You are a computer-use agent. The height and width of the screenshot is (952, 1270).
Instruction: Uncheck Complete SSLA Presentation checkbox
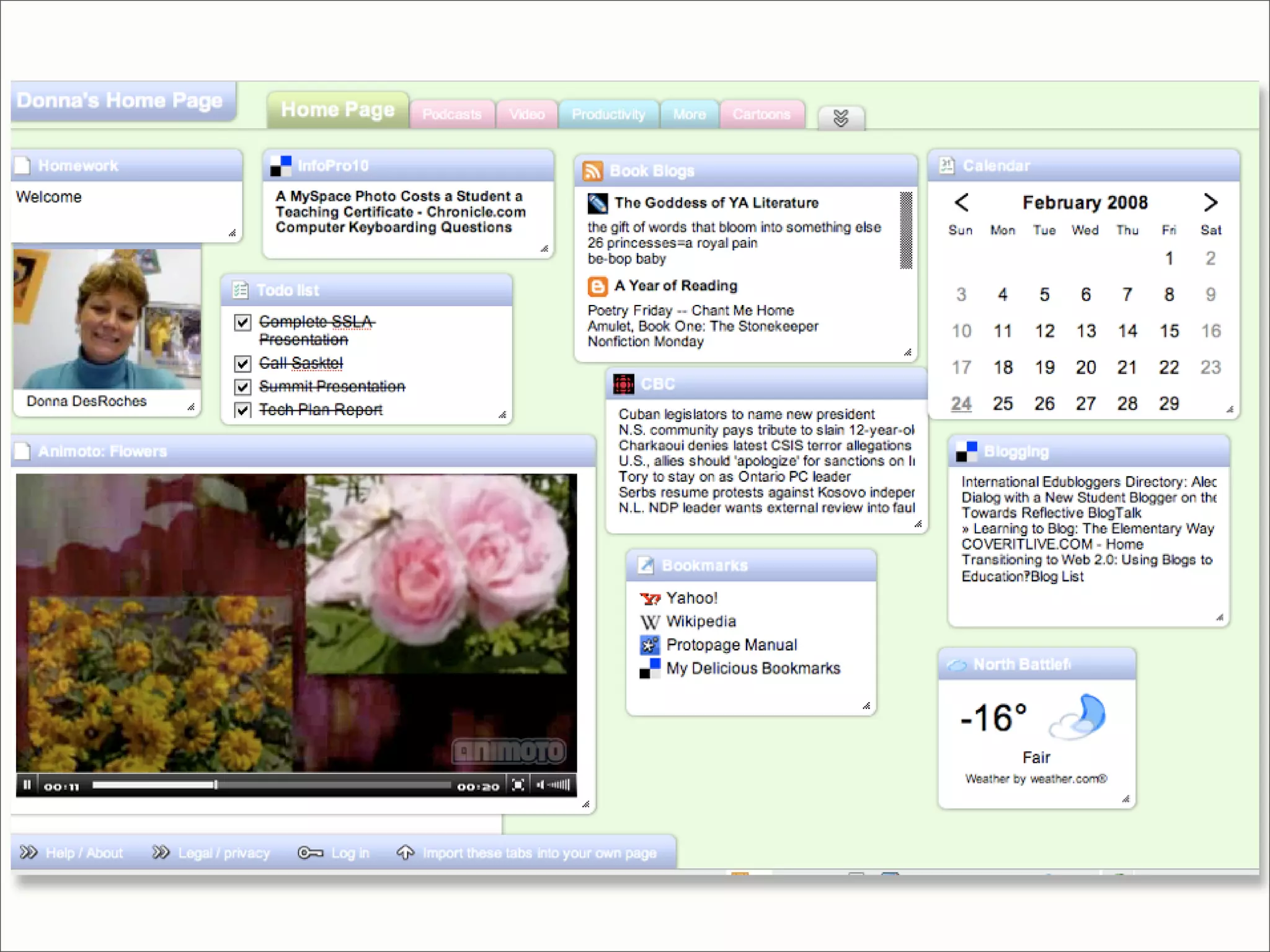point(242,322)
